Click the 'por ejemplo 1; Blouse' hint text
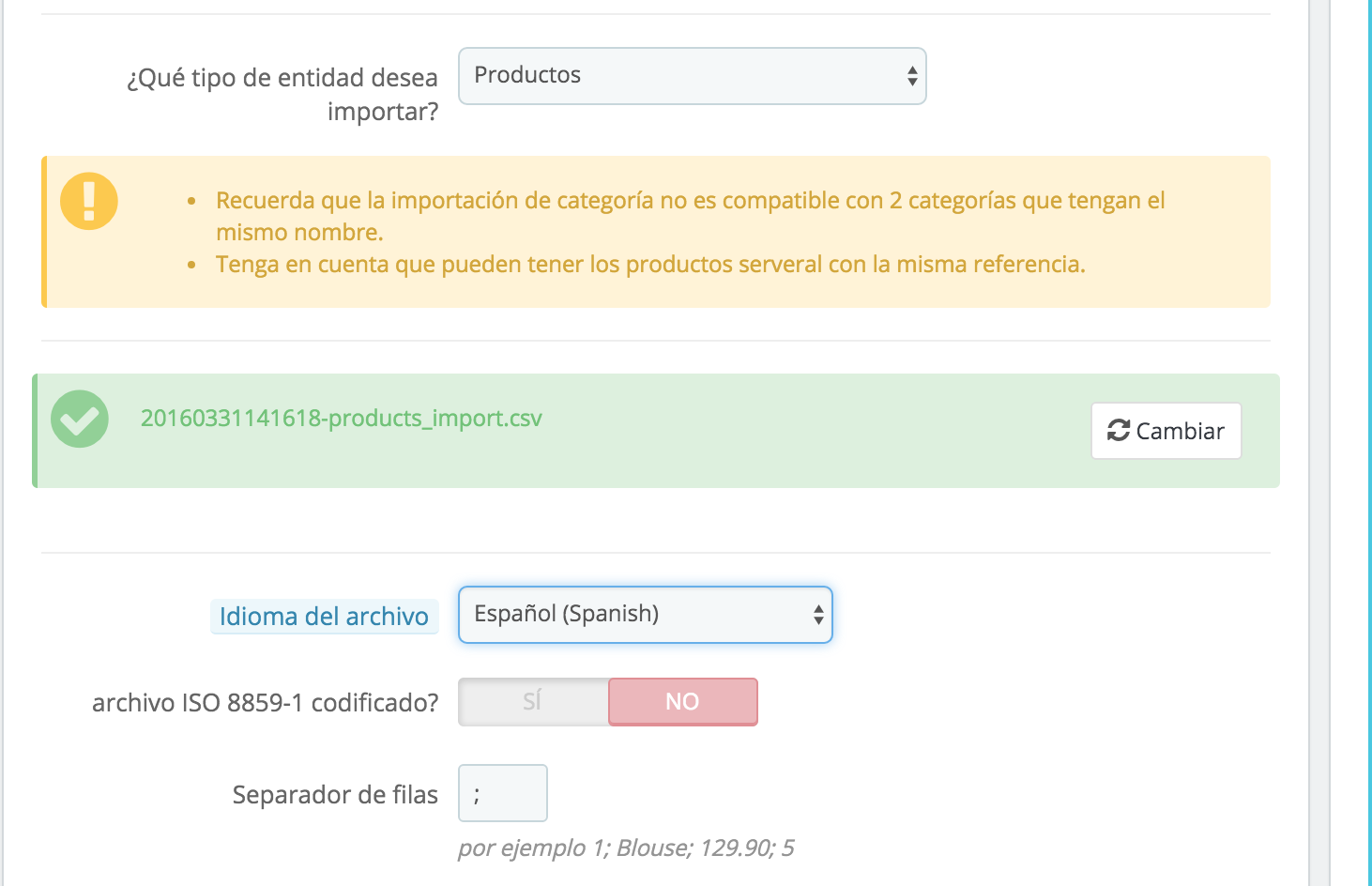This screenshot has height=886, width=1372. point(626,848)
